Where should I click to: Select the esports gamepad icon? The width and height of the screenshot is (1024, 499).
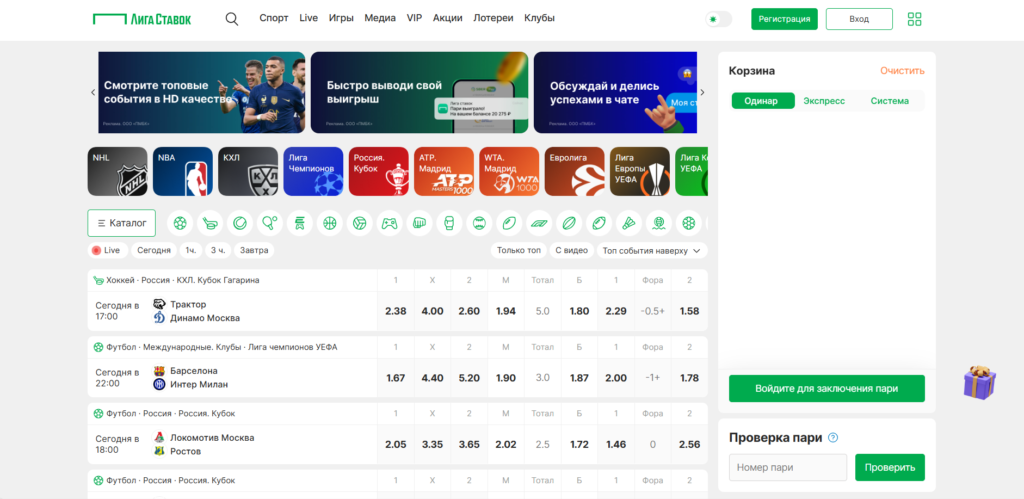point(389,223)
